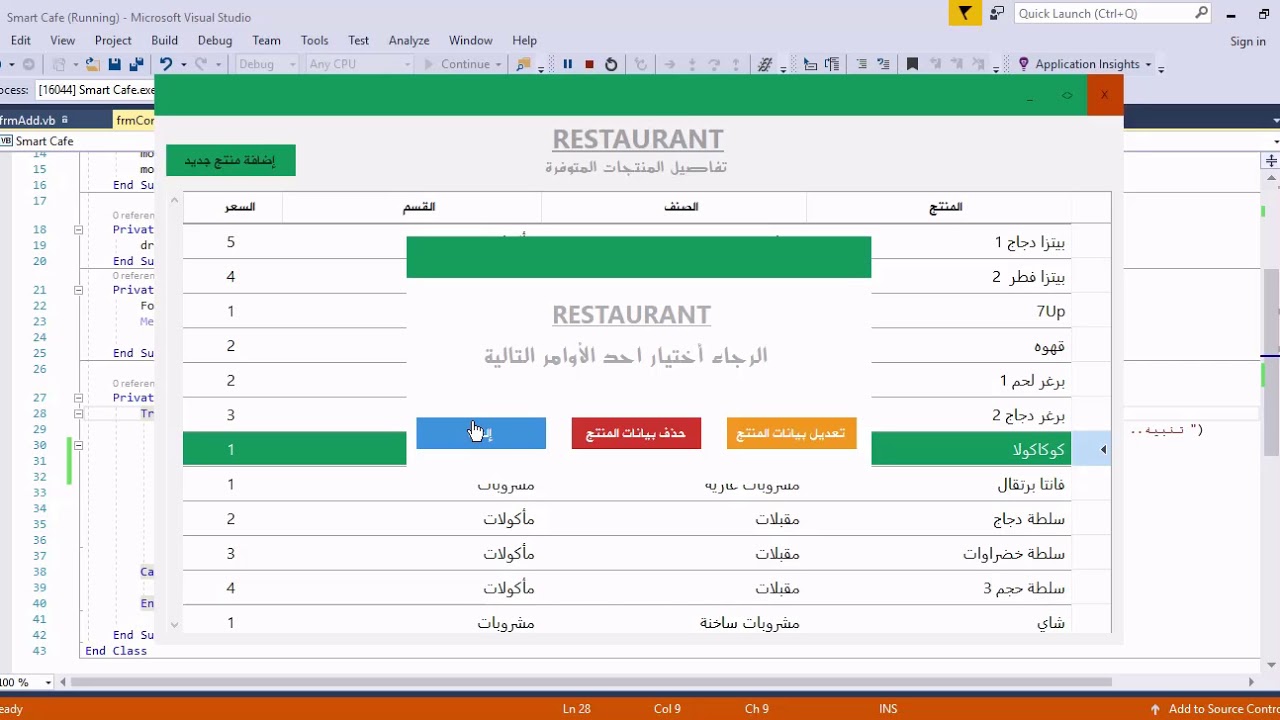Click the Step Out icon
This screenshot has height=720, width=1280.
(x=737, y=64)
